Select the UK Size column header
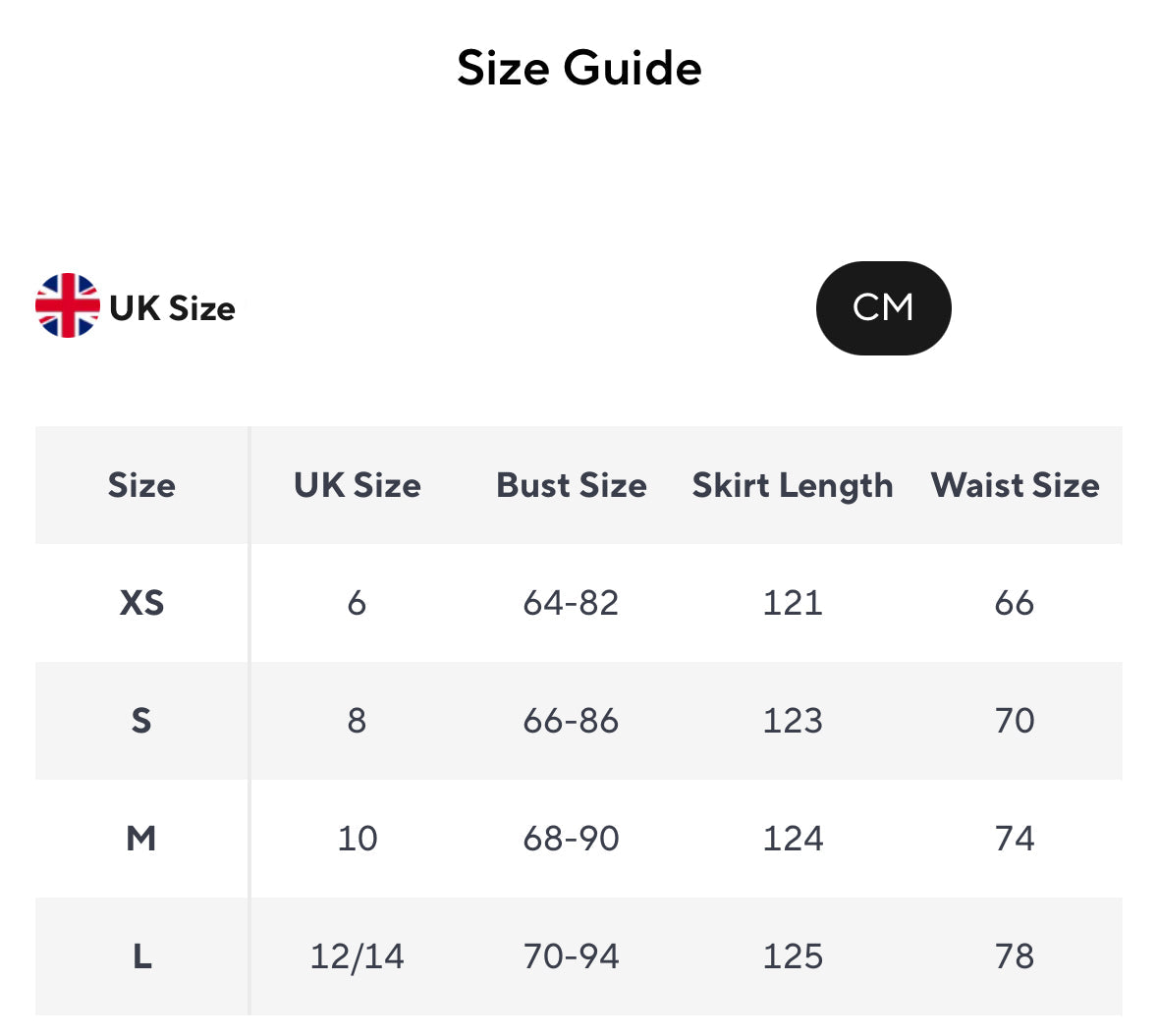This screenshot has width=1158, height=1036. pos(357,485)
